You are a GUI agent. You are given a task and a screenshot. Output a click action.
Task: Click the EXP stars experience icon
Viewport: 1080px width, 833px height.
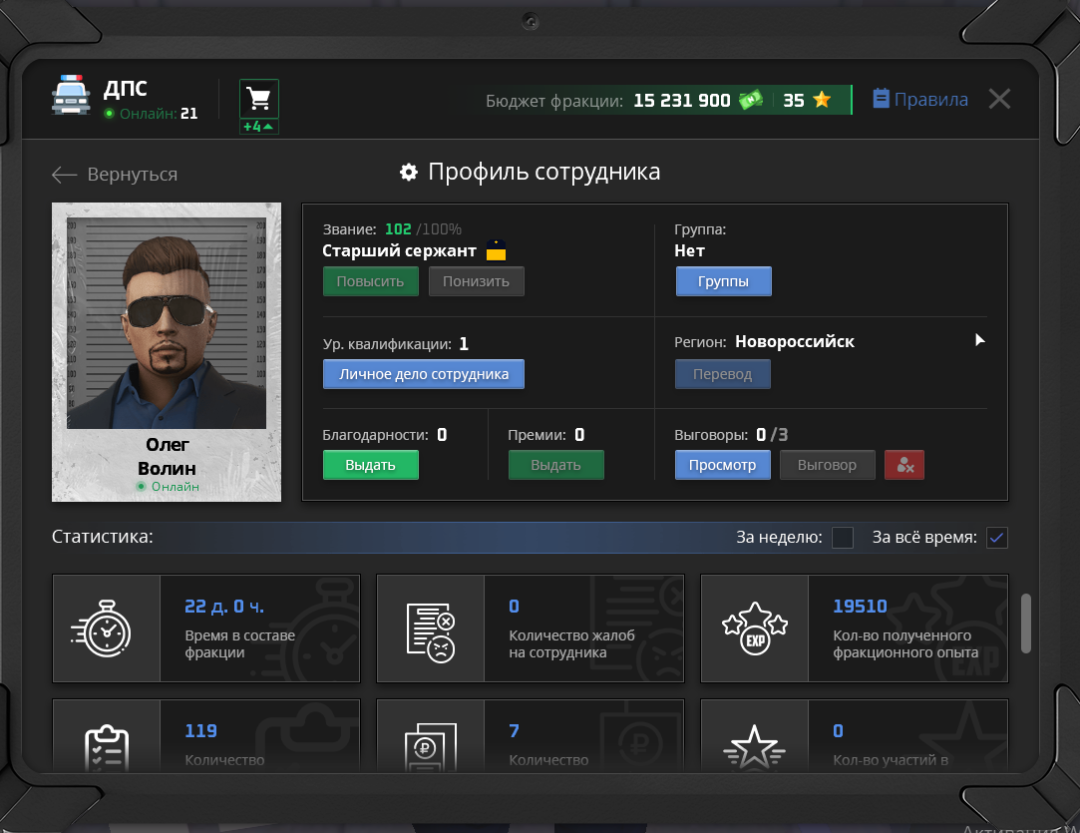pyautogui.click(x=754, y=628)
